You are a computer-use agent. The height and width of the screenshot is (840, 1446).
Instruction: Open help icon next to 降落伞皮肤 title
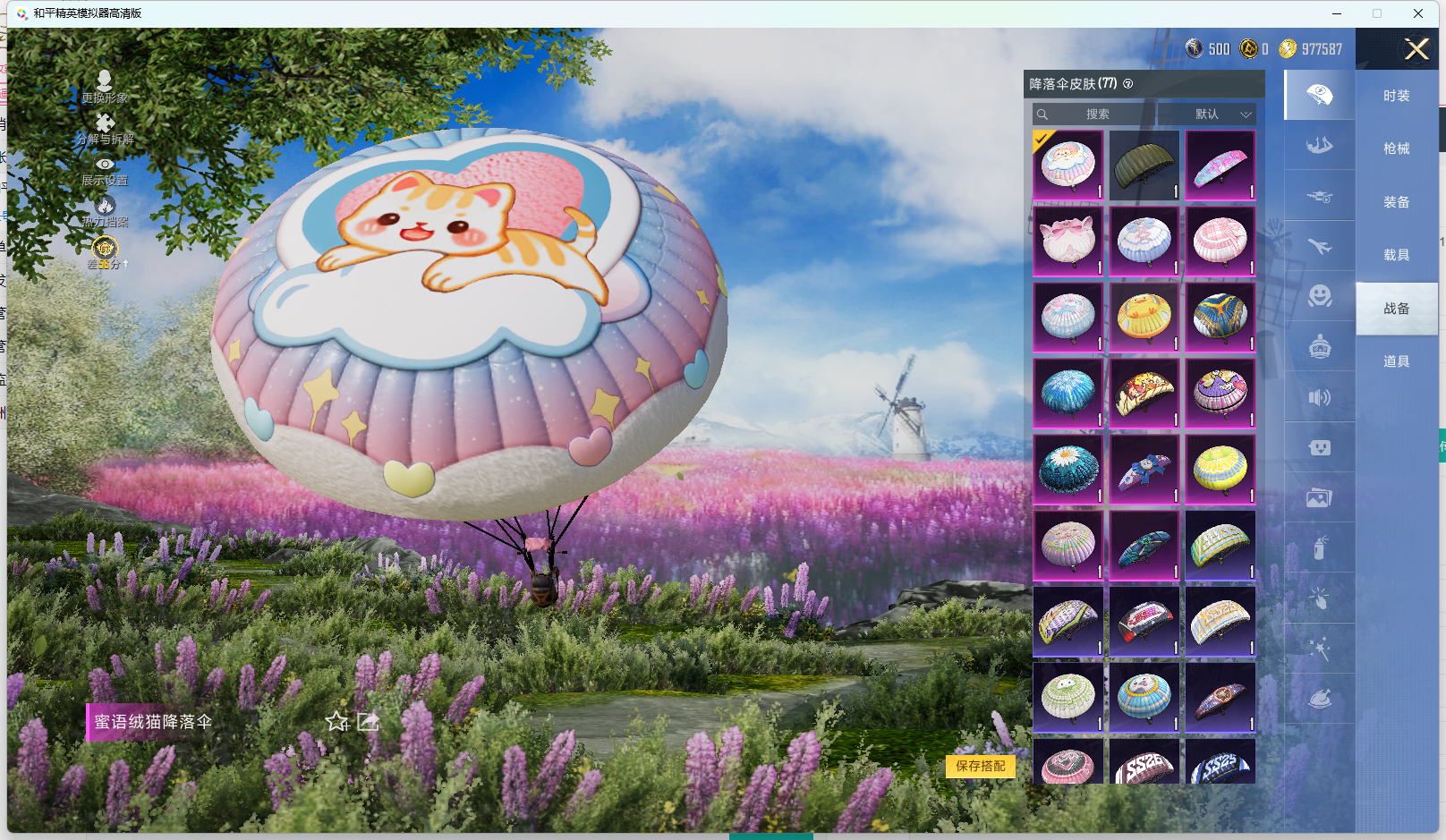(x=1128, y=84)
